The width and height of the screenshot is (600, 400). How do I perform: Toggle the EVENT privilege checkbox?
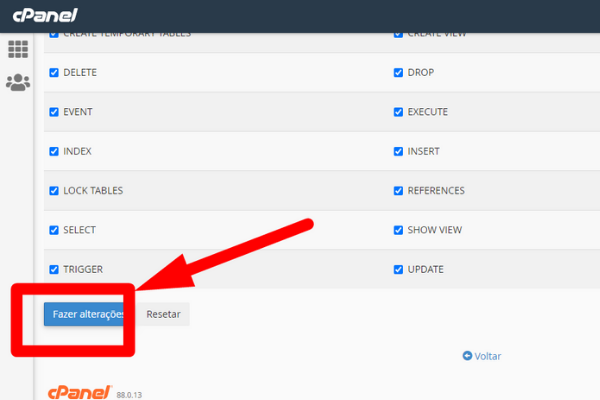[54, 112]
